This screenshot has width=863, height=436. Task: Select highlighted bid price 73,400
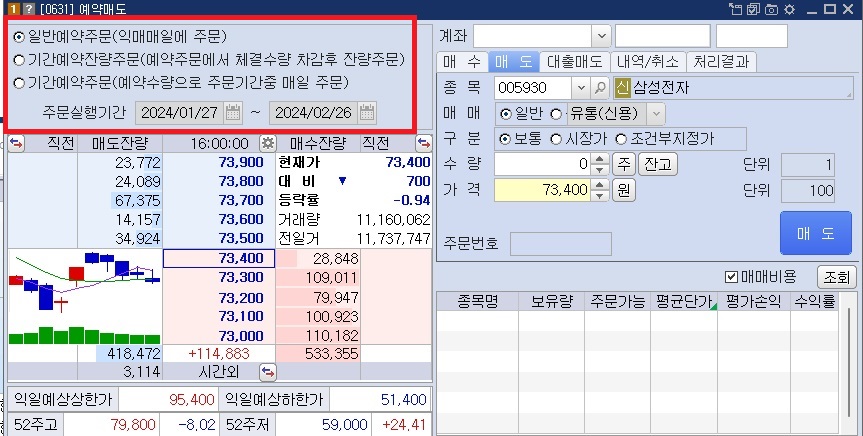pyautogui.click(x=219, y=258)
